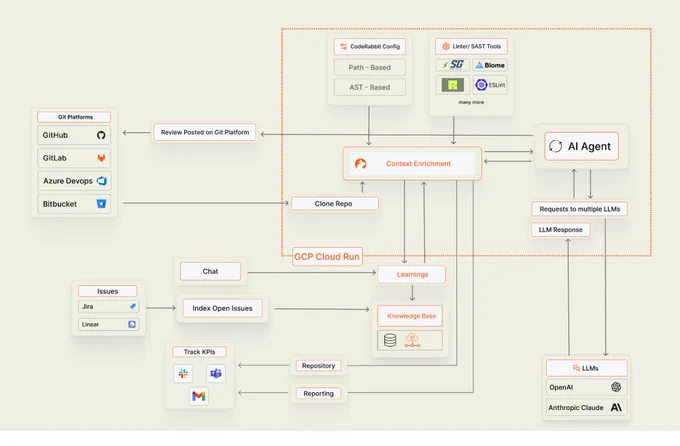680x446 pixels.
Task: Click the LLM Response label
Action: 561,230
